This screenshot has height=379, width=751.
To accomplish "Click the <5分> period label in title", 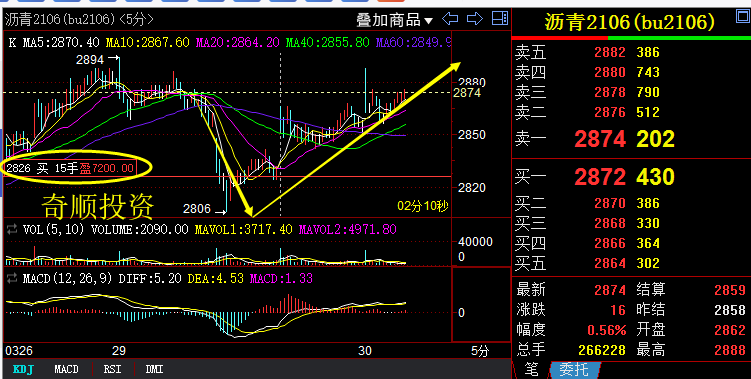I will coord(137,19).
